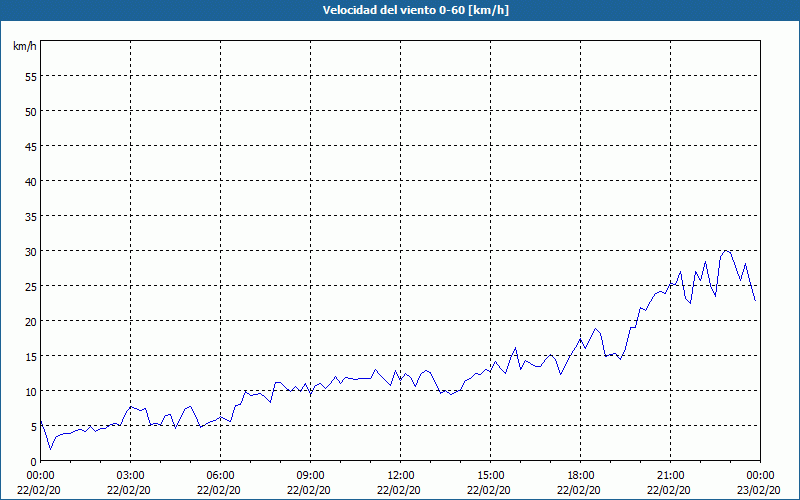
Task: Click the chart title 'Velocidad del viento 0-60 [km/h]'
Action: pyautogui.click(x=415, y=10)
